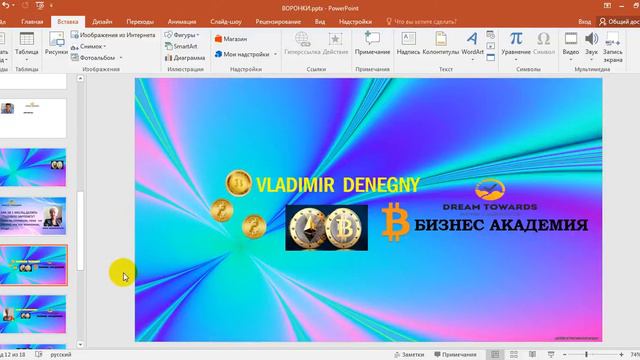Open the Вид tab
Screen dimensions: 640x360
(320, 22)
